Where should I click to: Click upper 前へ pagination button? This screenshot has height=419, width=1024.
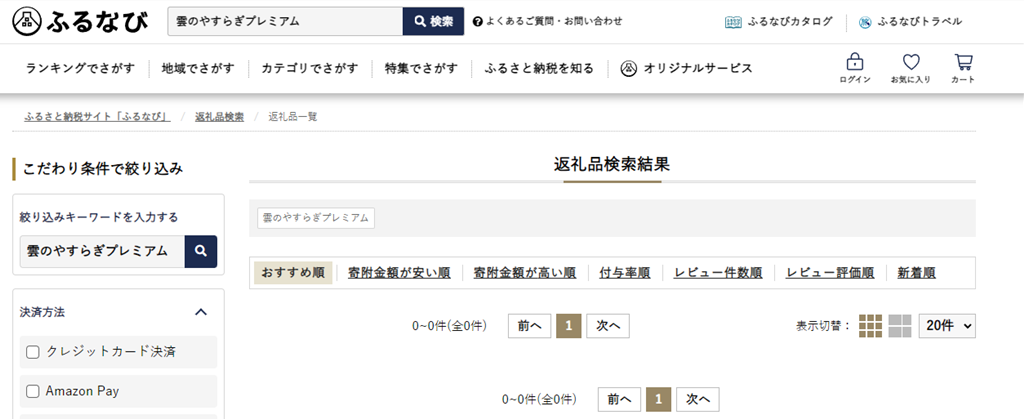pos(530,326)
